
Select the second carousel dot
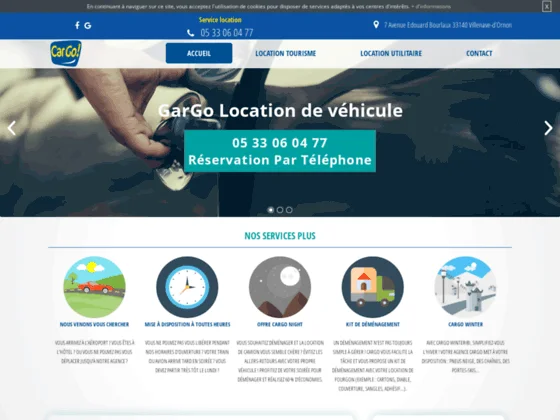280,210
